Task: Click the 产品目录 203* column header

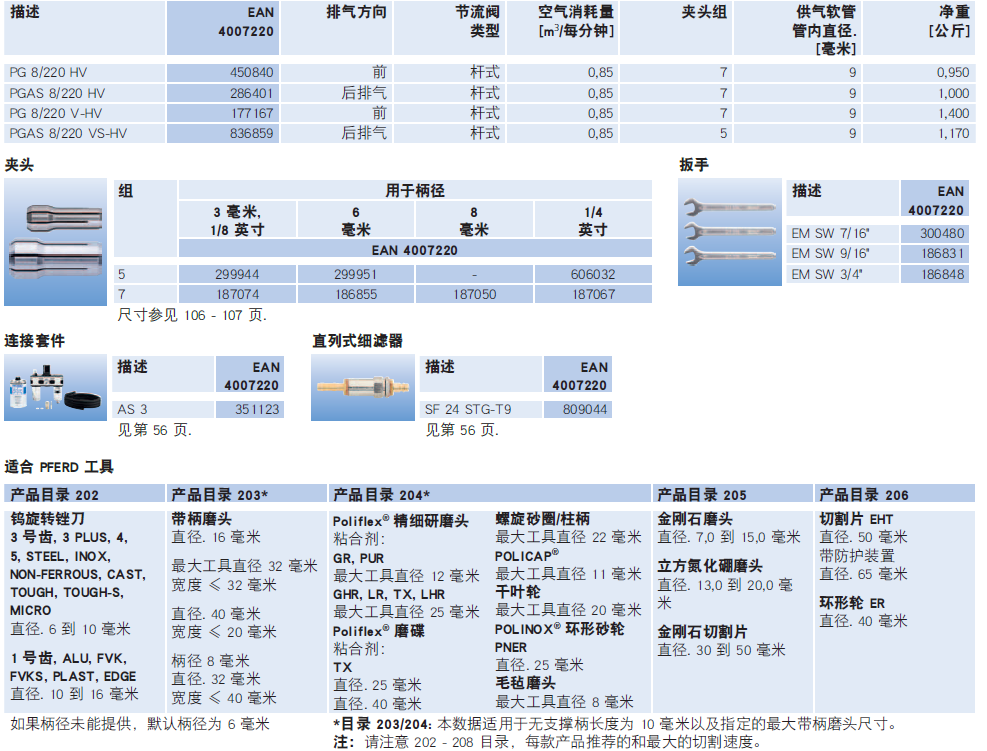Action: point(219,495)
